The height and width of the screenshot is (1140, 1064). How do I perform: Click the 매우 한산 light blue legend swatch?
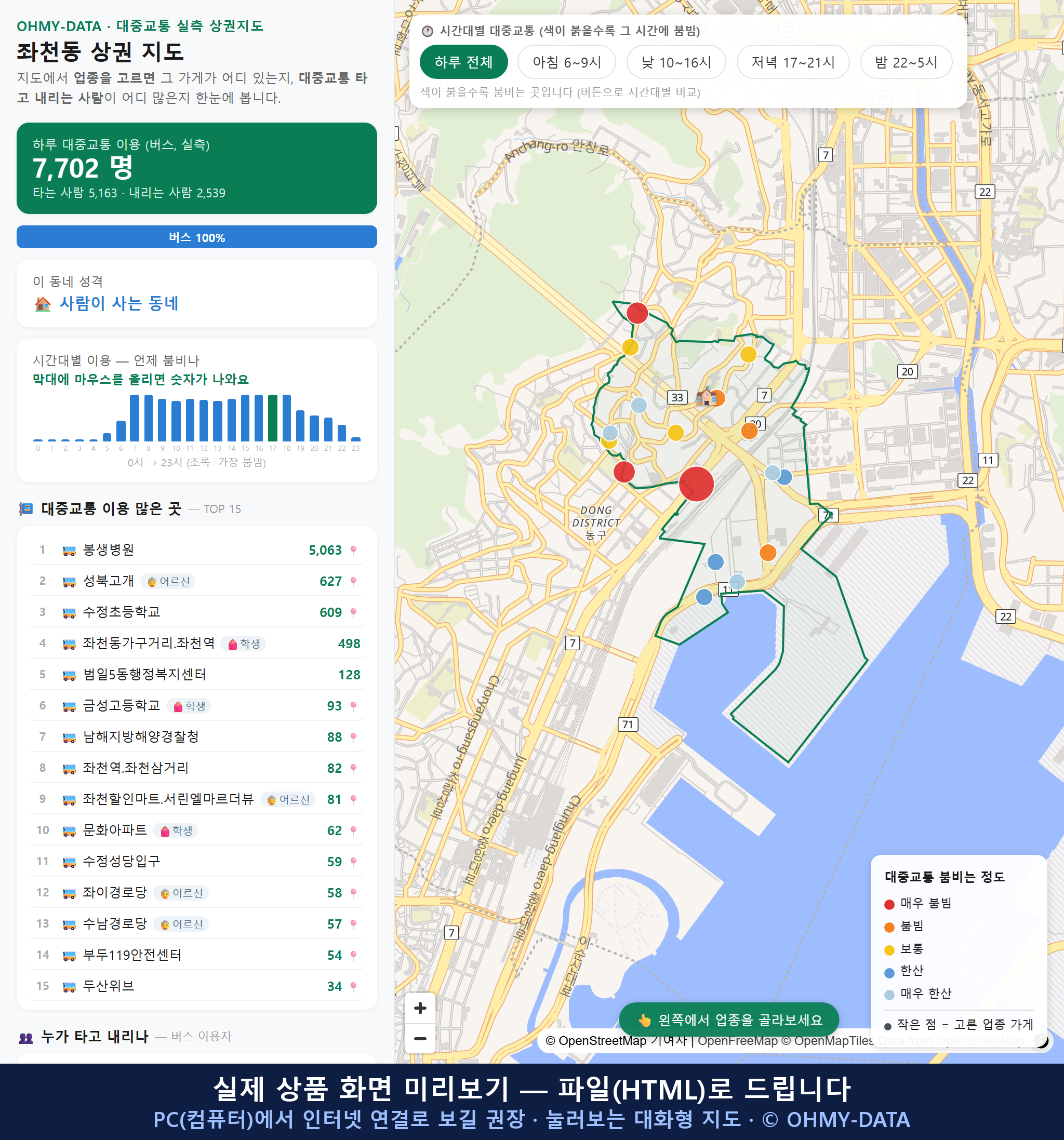click(x=889, y=995)
